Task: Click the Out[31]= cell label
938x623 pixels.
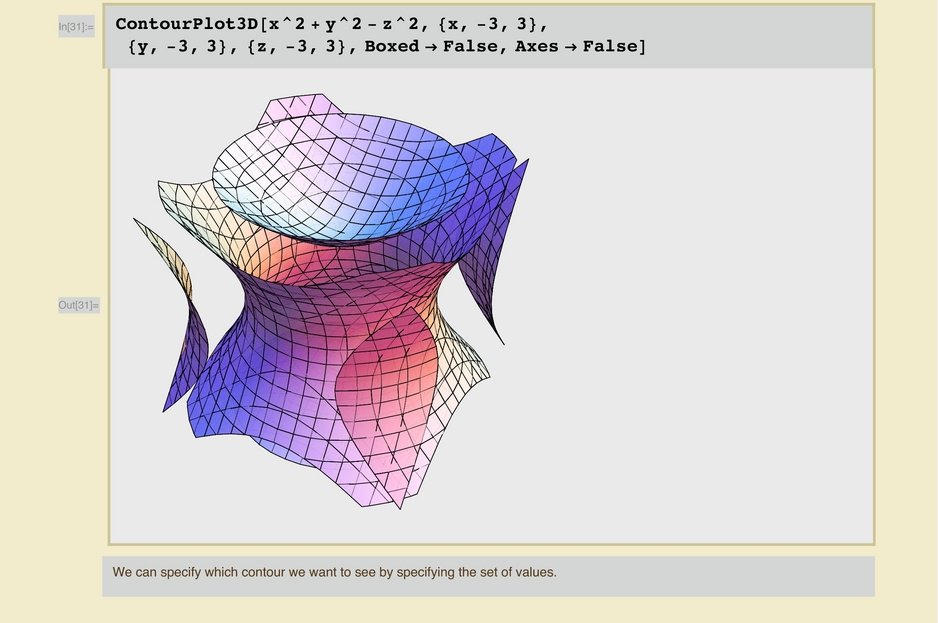Action: point(78,305)
